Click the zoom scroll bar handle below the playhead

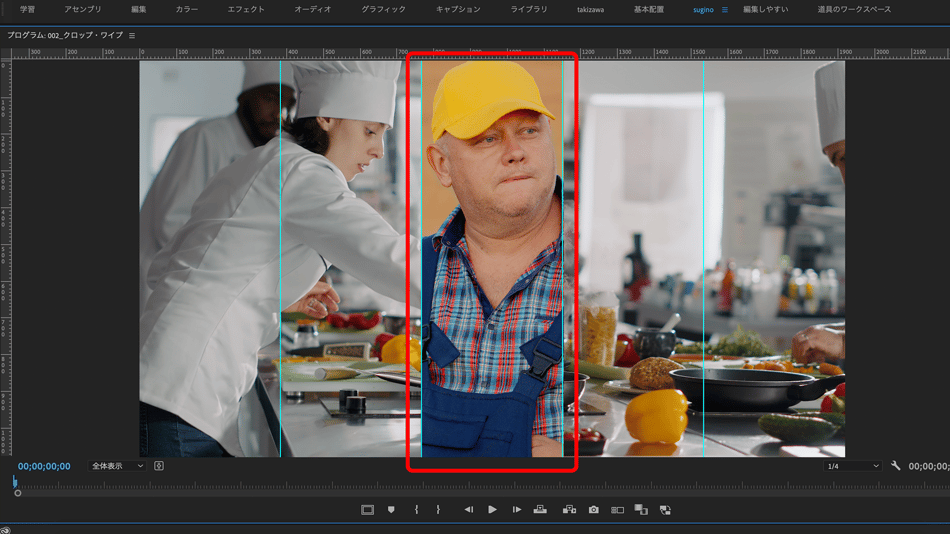tap(18, 493)
